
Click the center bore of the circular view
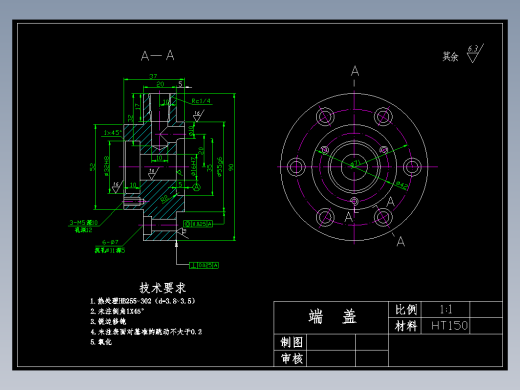point(354,167)
